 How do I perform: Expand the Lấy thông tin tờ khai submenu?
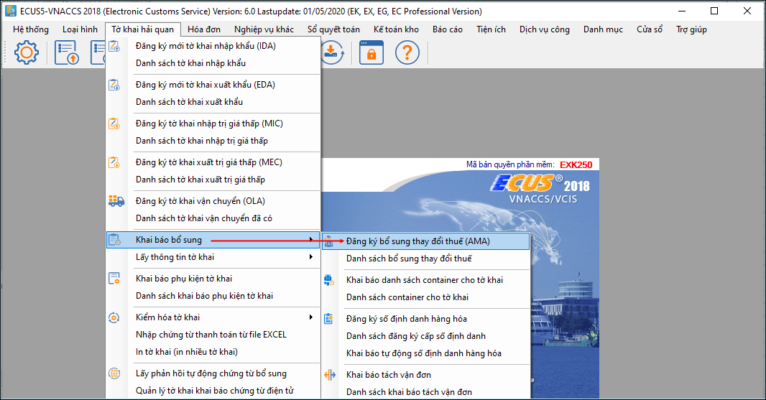point(311,258)
